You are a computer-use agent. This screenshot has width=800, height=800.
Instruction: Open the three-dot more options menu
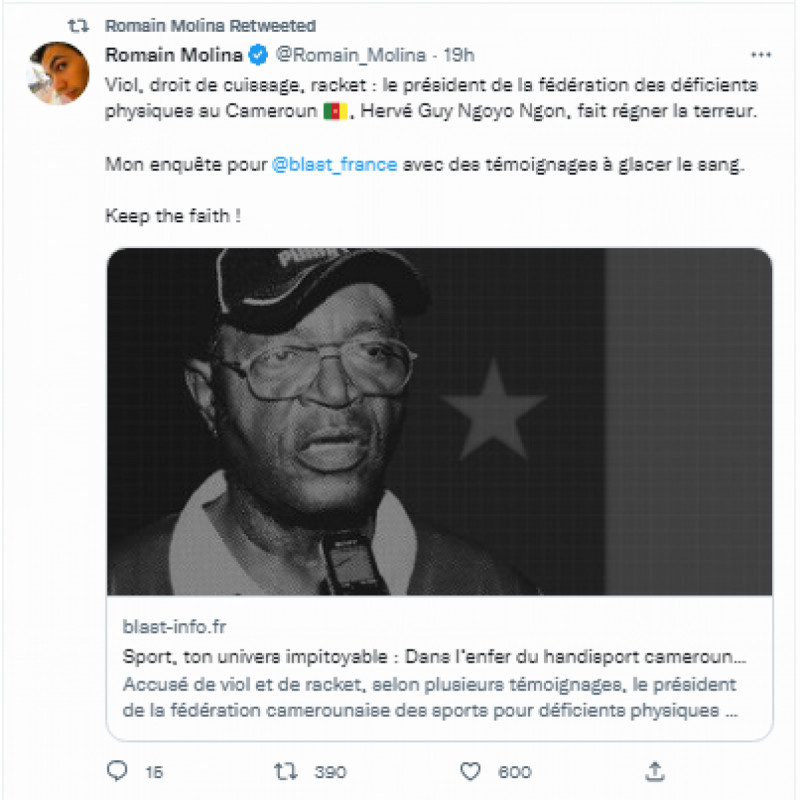click(x=761, y=55)
